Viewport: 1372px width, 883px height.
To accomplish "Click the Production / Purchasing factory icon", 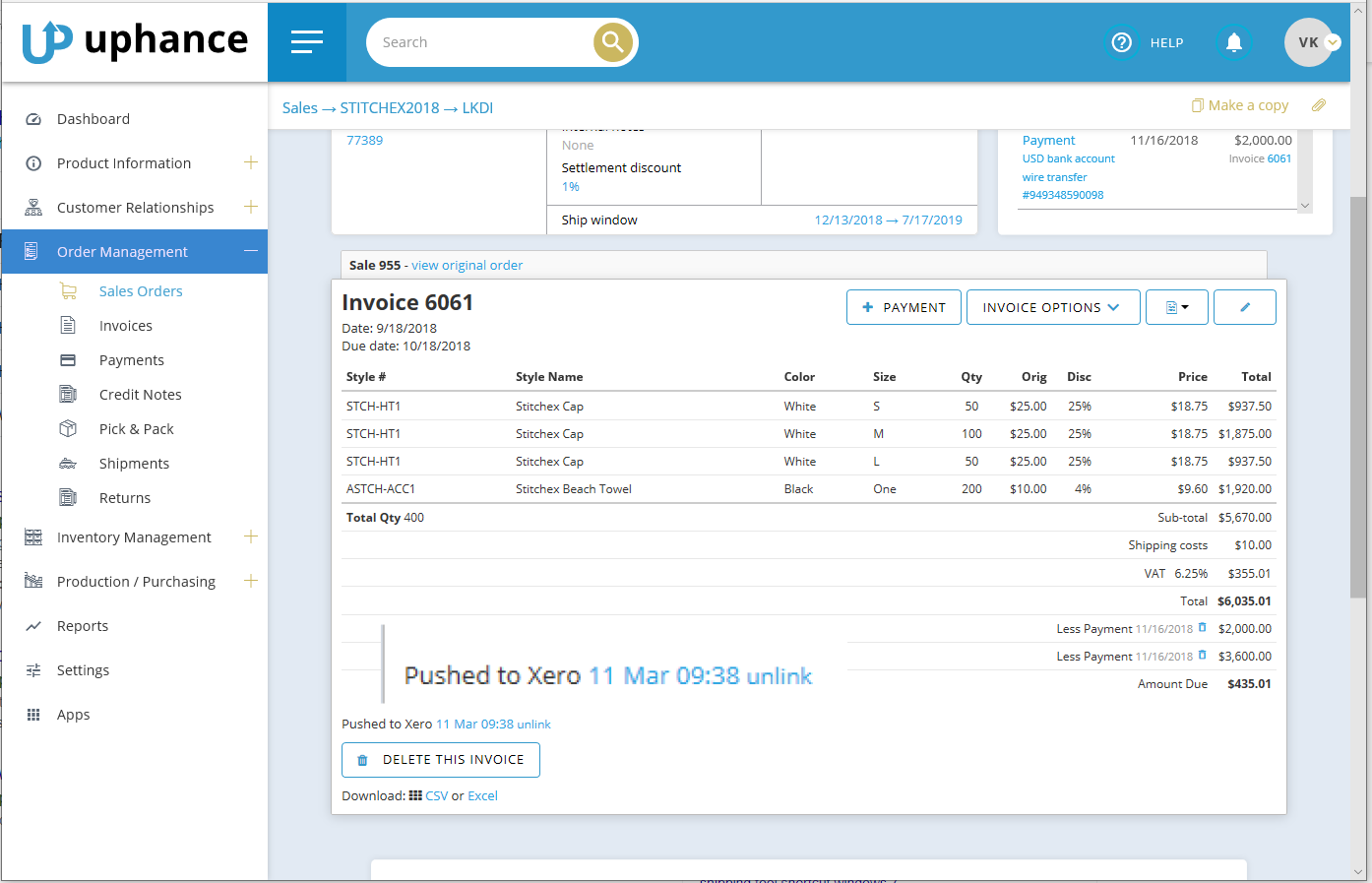I will (33, 581).
